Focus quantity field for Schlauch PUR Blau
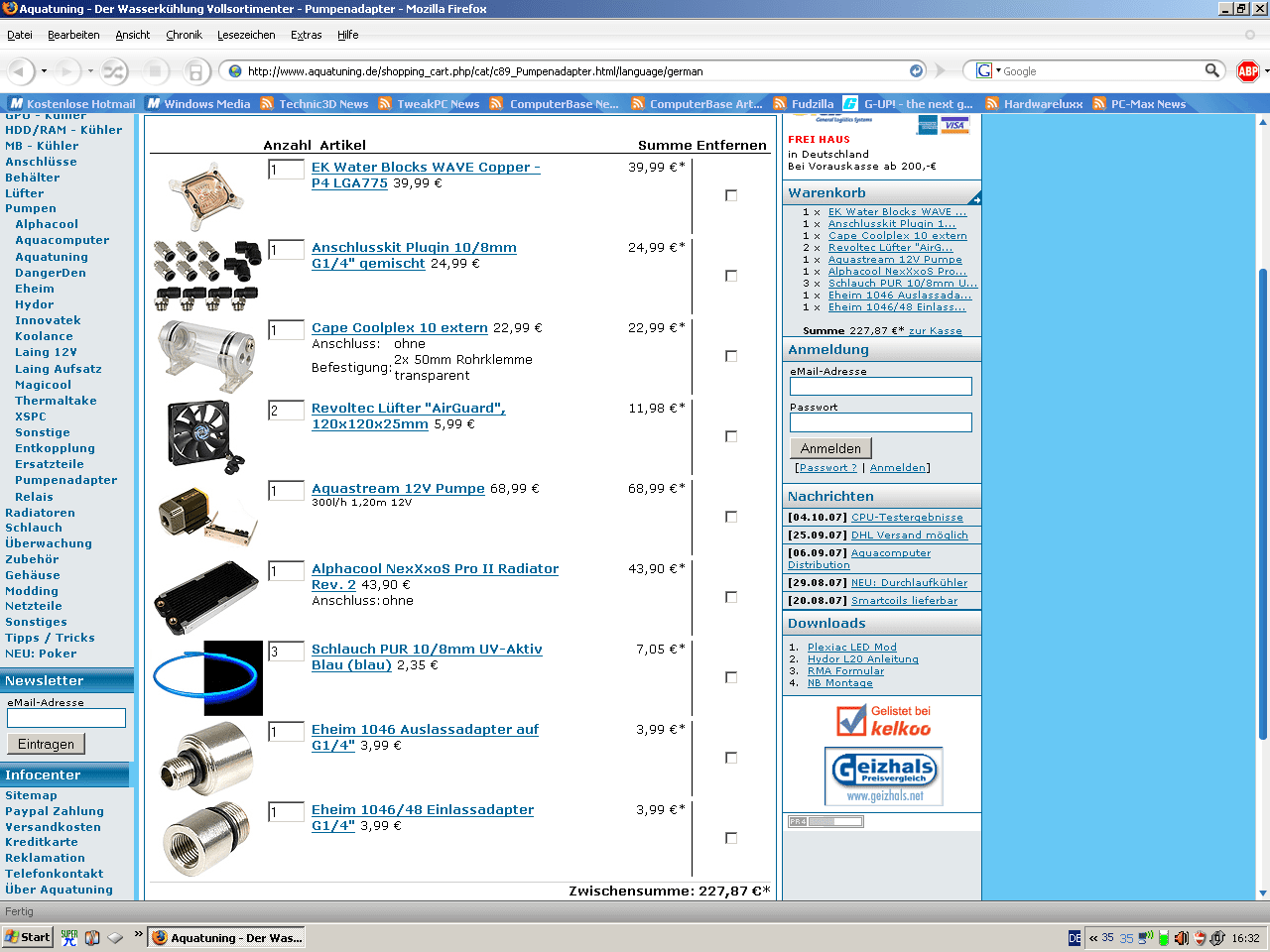This screenshot has height=952, width=1270. coord(287,652)
